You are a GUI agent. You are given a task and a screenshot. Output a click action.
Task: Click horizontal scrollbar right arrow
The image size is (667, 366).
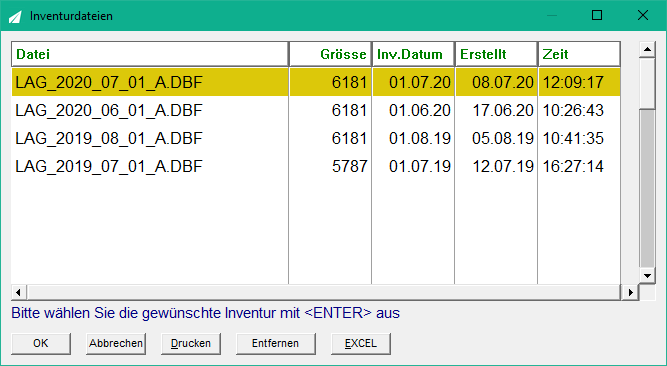click(x=630, y=292)
